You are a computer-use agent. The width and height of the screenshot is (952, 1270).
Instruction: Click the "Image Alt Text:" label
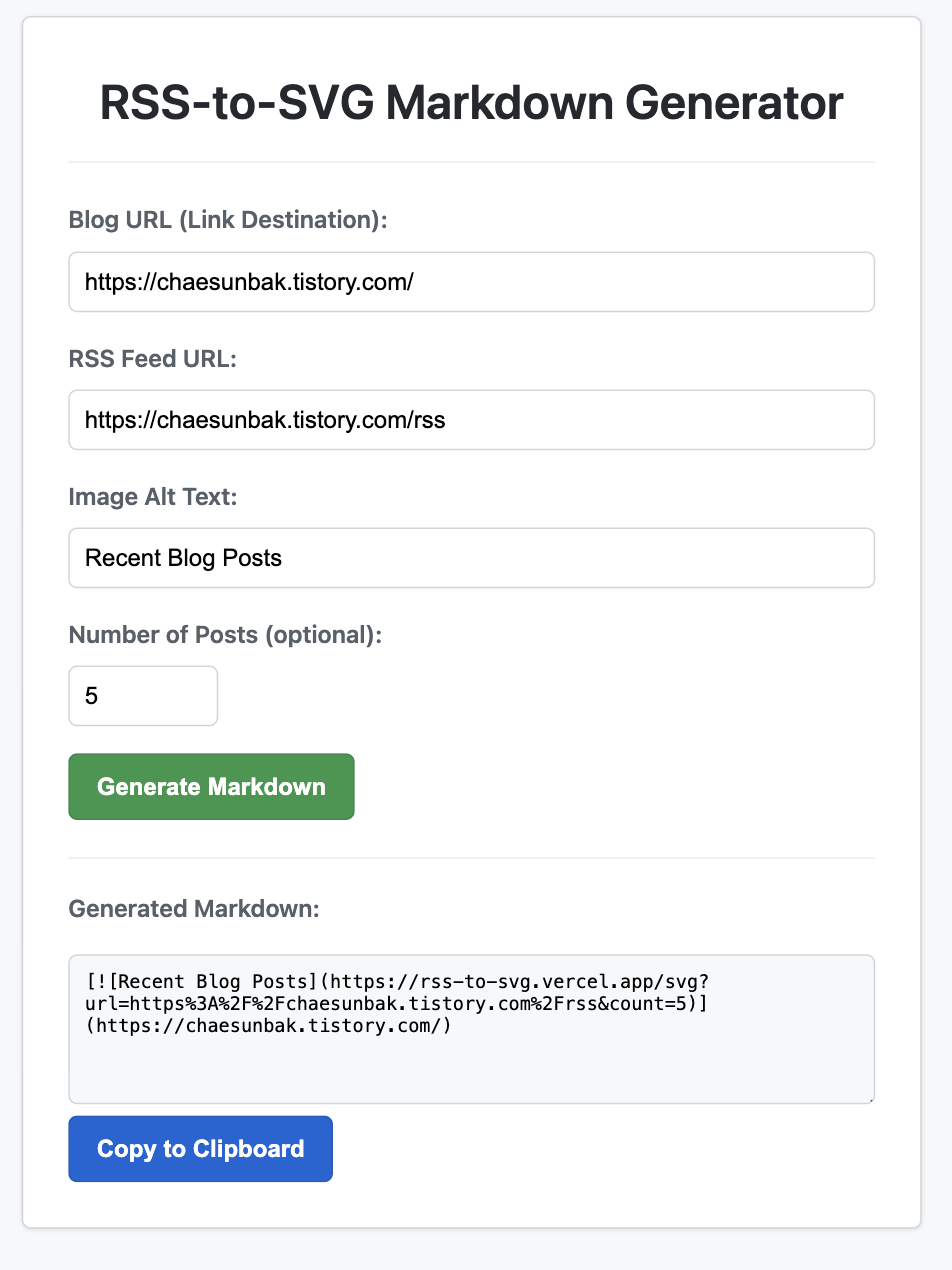click(153, 496)
